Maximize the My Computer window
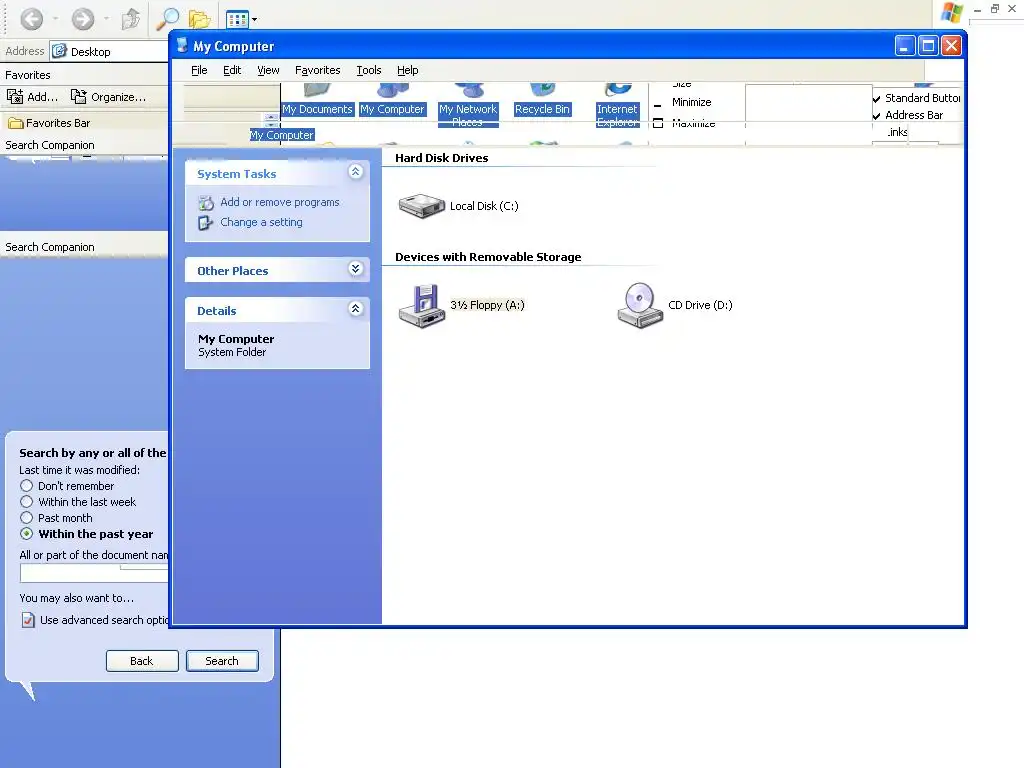The image size is (1024, 768). pyautogui.click(x=928, y=45)
